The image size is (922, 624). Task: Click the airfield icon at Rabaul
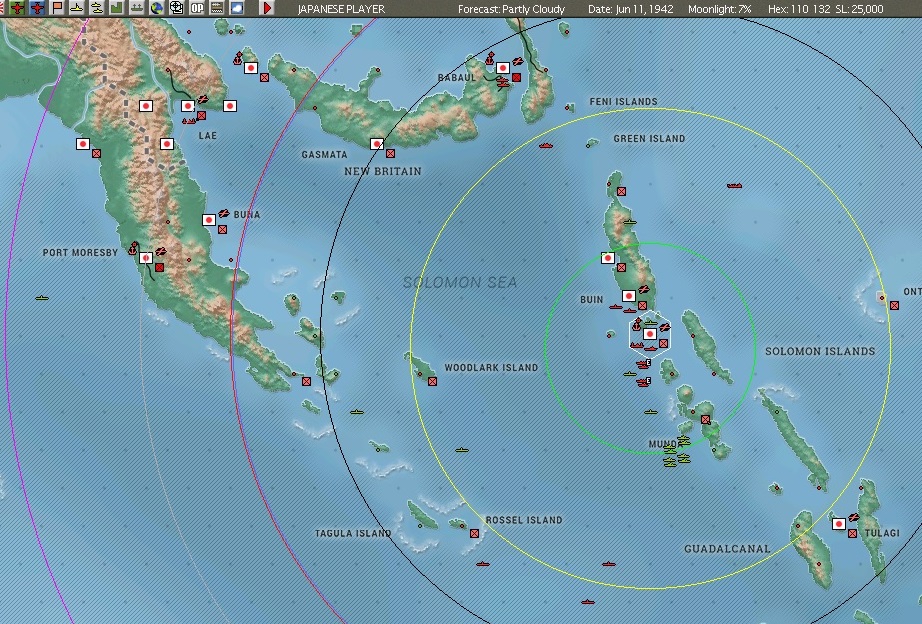[517, 61]
